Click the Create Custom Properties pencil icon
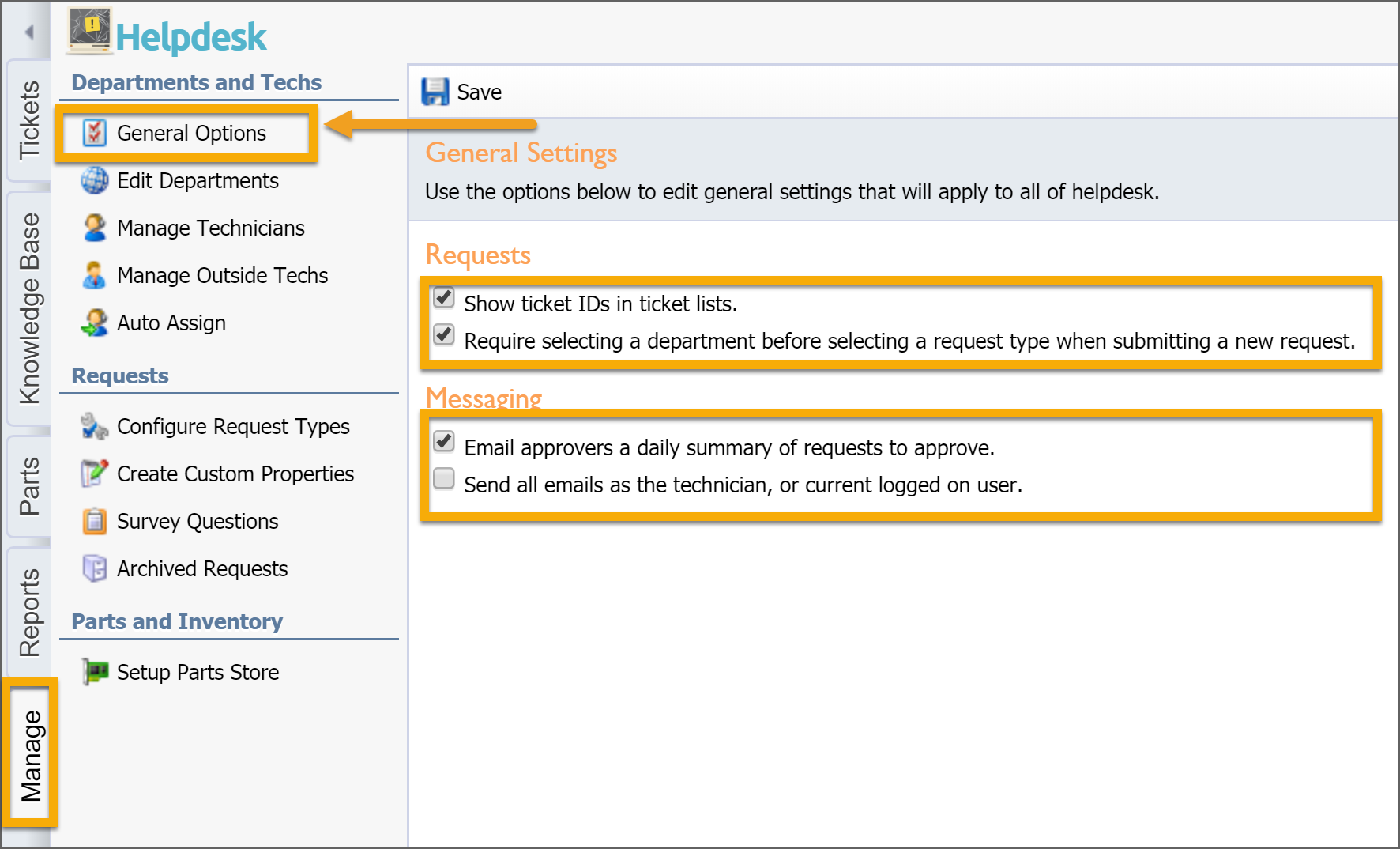 coord(95,474)
